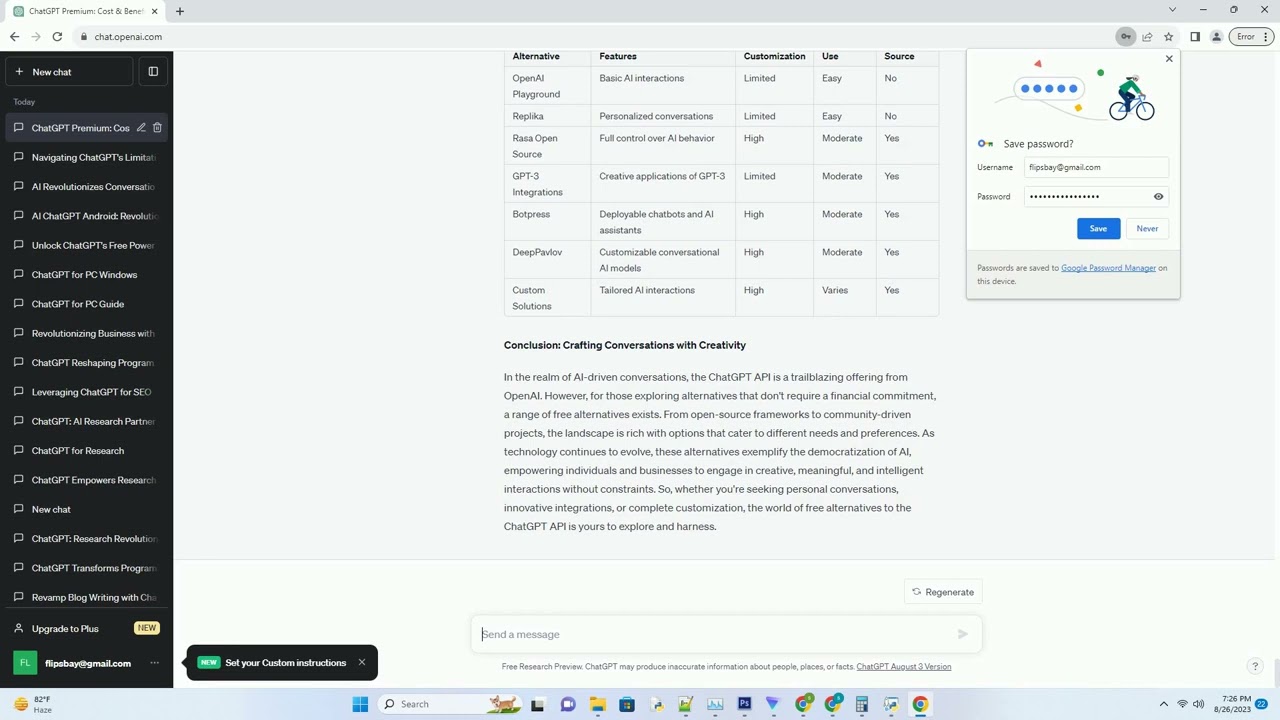Click Save in the password popup
Screen dimensions: 1280x720
coord(1098,229)
